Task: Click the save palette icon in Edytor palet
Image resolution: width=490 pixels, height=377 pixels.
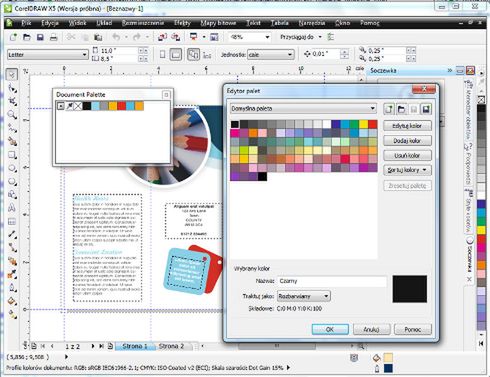Action: (x=426, y=109)
